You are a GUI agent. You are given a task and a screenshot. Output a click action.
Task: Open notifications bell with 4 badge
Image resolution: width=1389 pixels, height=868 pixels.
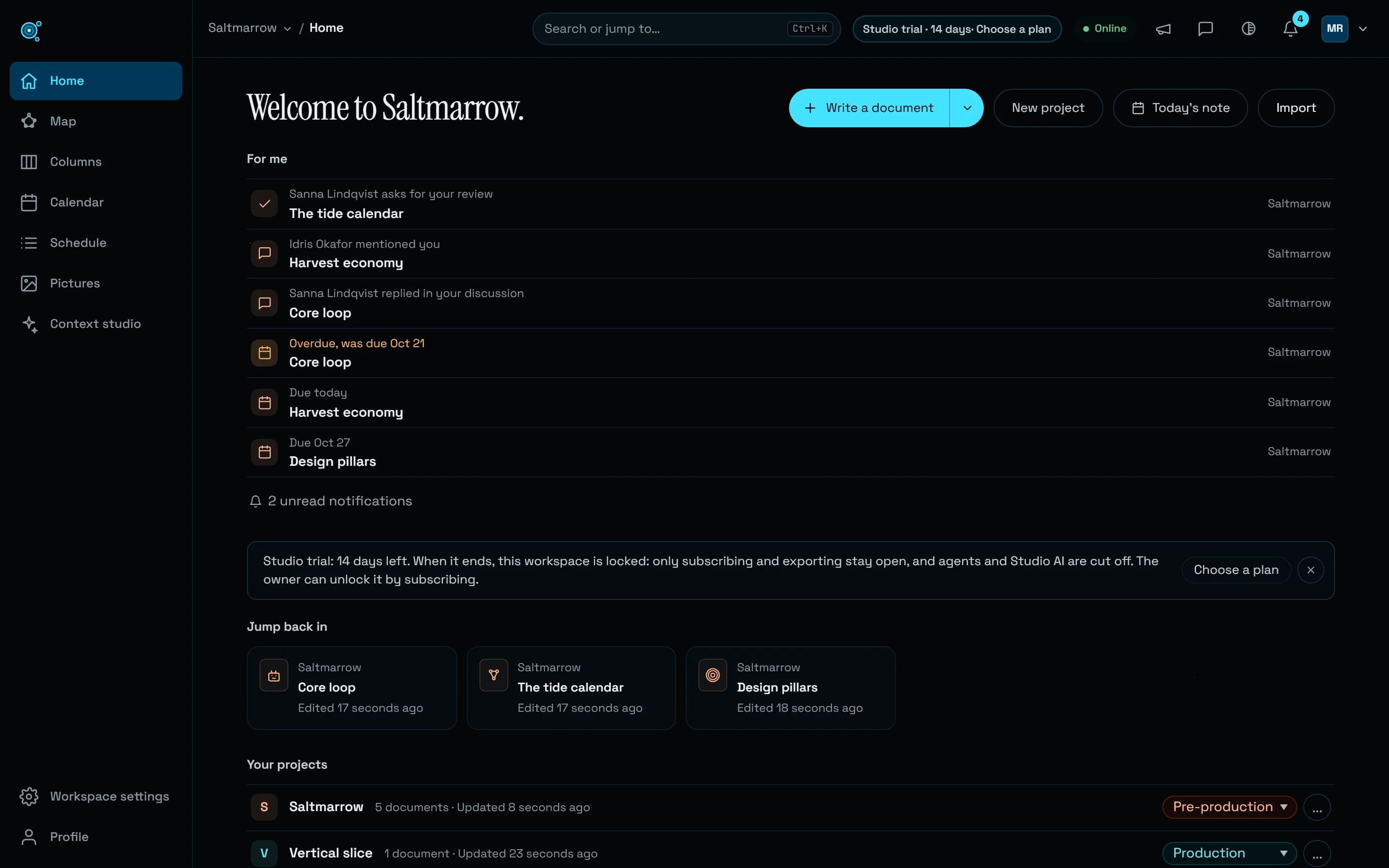pos(1290,29)
